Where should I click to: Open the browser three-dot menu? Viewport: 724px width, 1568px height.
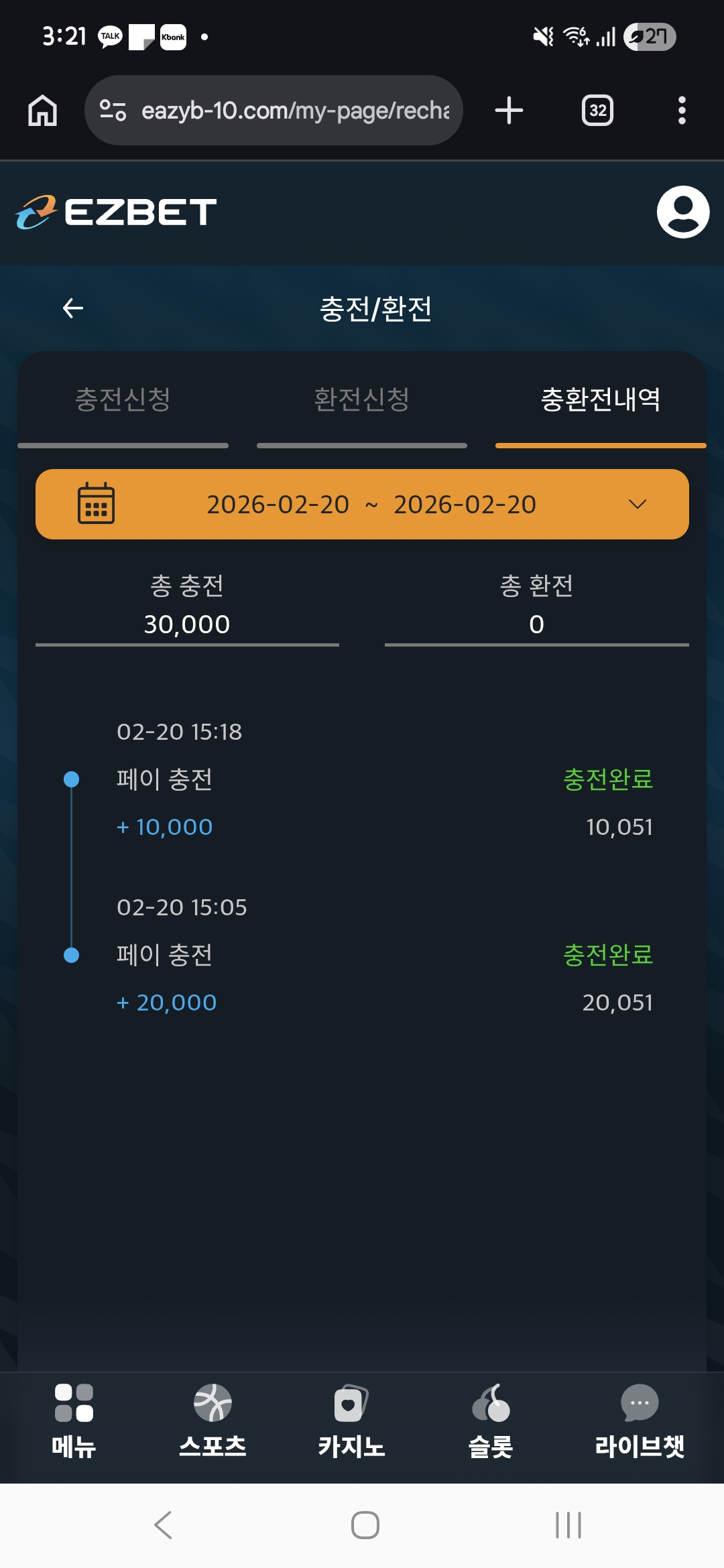click(682, 111)
